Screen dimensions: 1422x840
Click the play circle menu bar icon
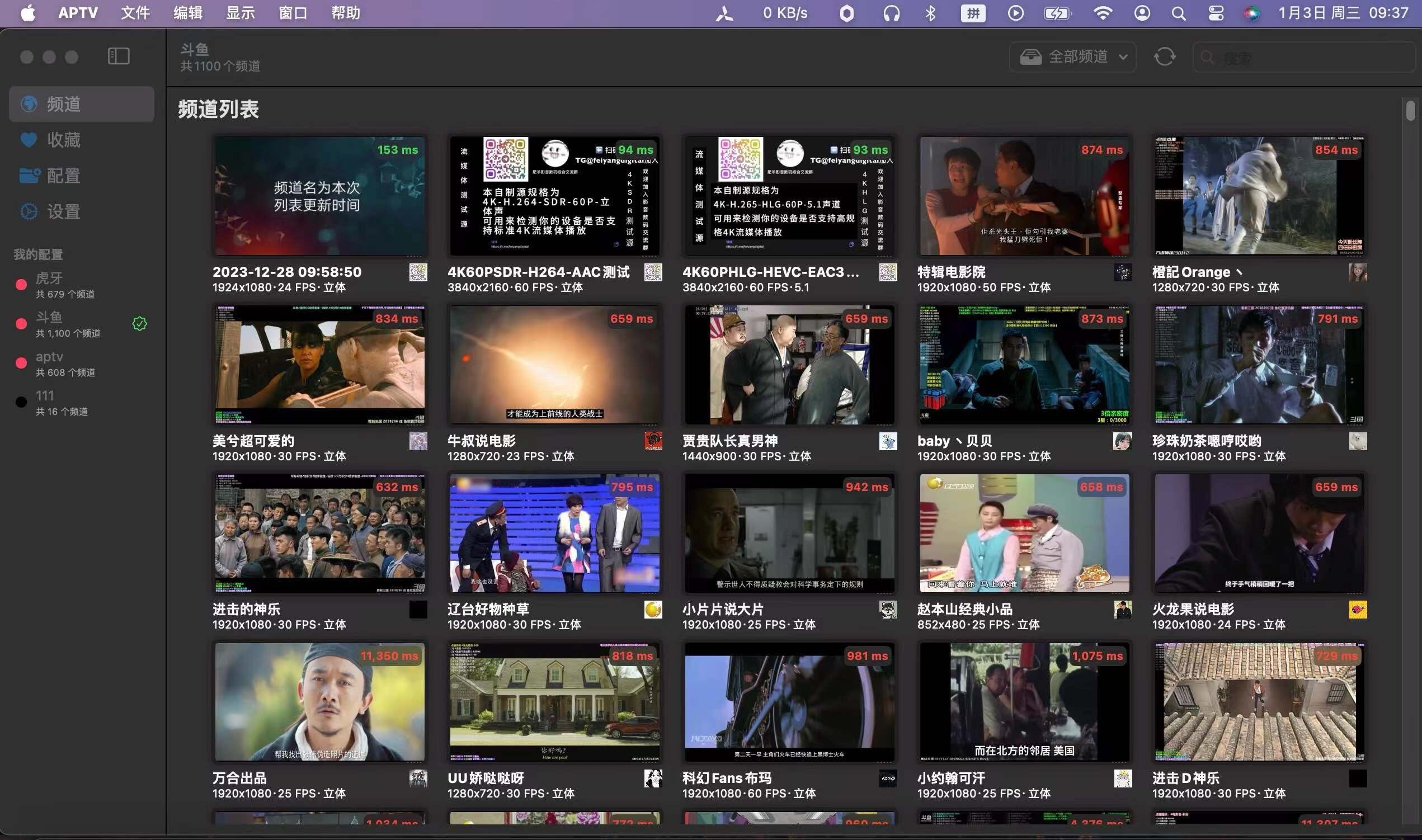point(1015,13)
